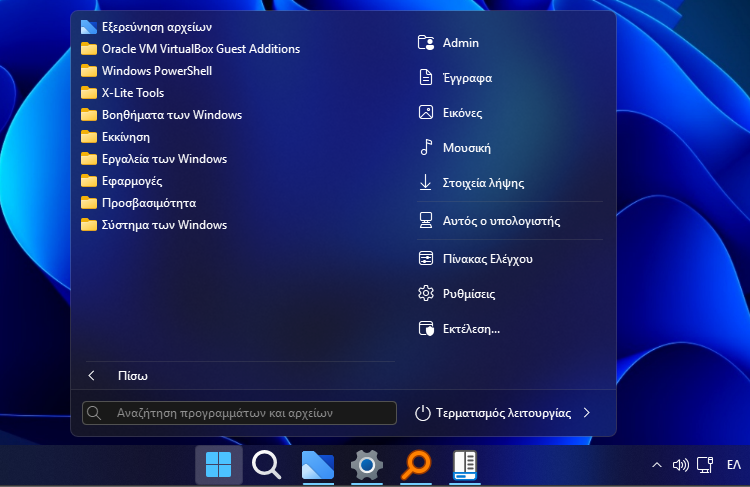Click the Πίνακας Ελέγχου sliders icon
Image resolution: width=750 pixels, height=487 pixels.
tap(426, 258)
